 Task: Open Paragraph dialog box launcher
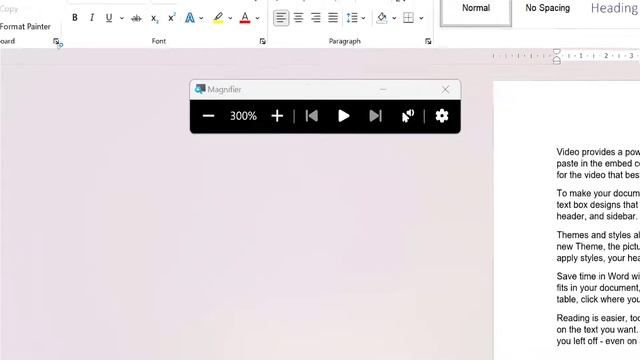428,41
